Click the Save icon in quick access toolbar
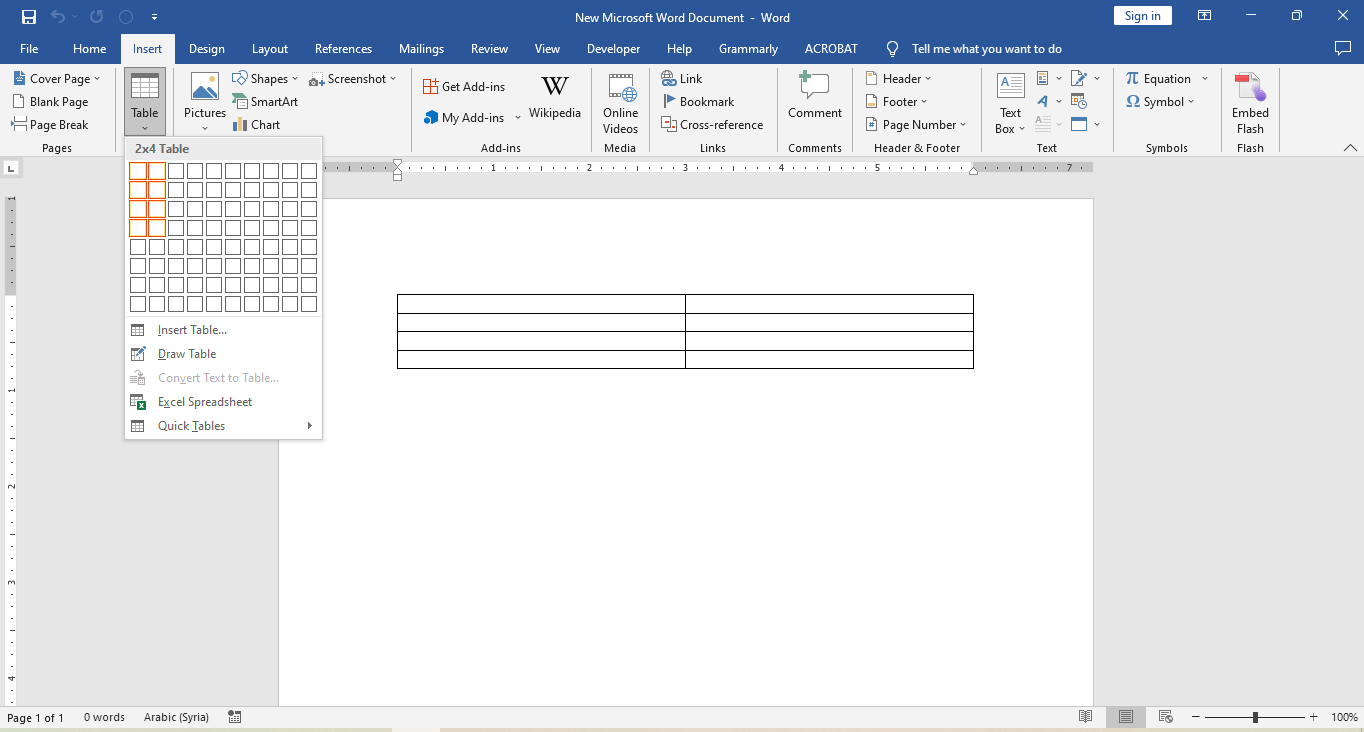The image size is (1364, 732). click(x=29, y=17)
